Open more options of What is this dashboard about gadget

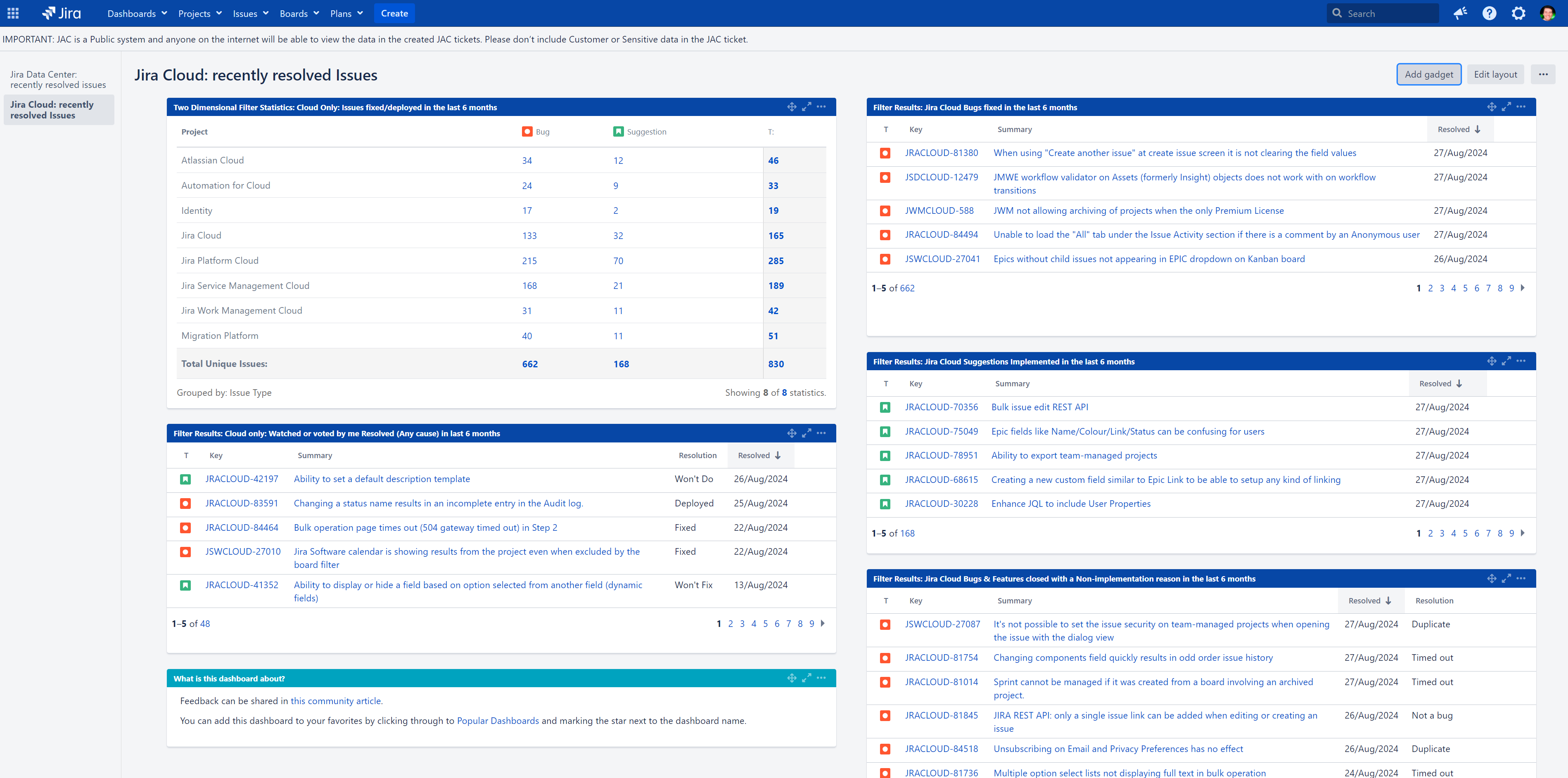coord(821,678)
